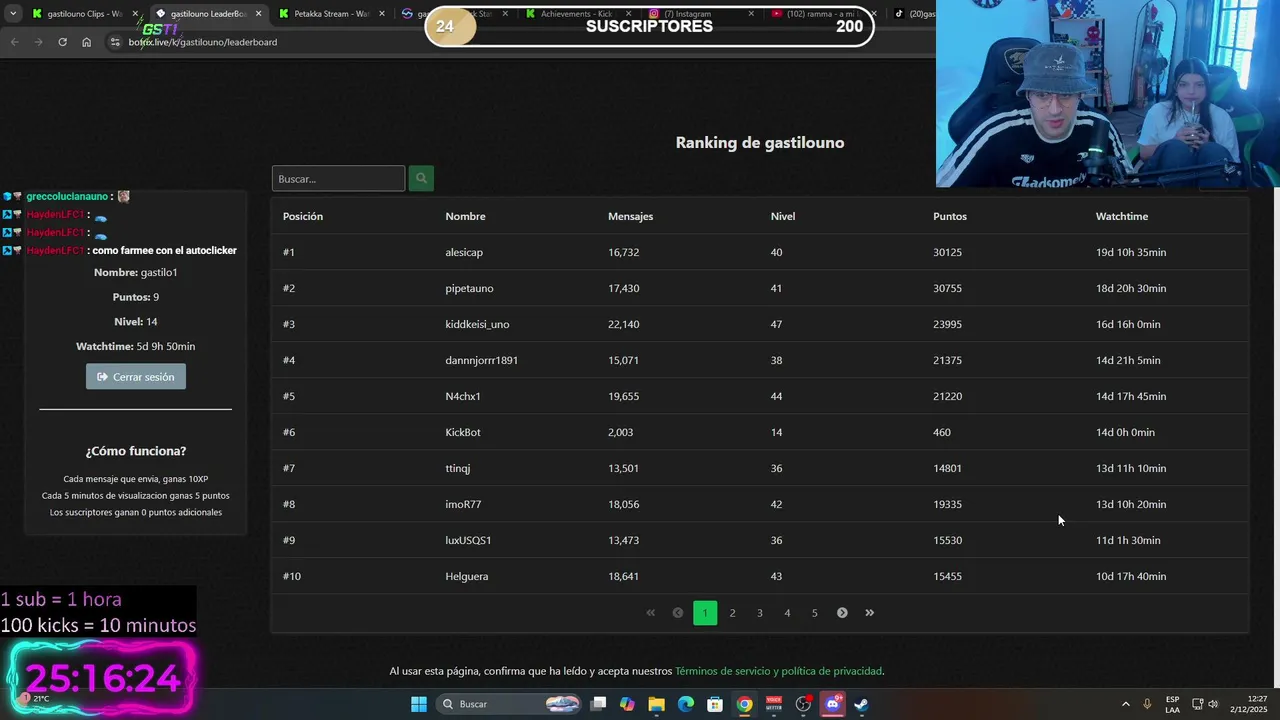The height and width of the screenshot is (720, 1280).
Task: Open Microsoft Edge from the taskbar
Action: 686,704
